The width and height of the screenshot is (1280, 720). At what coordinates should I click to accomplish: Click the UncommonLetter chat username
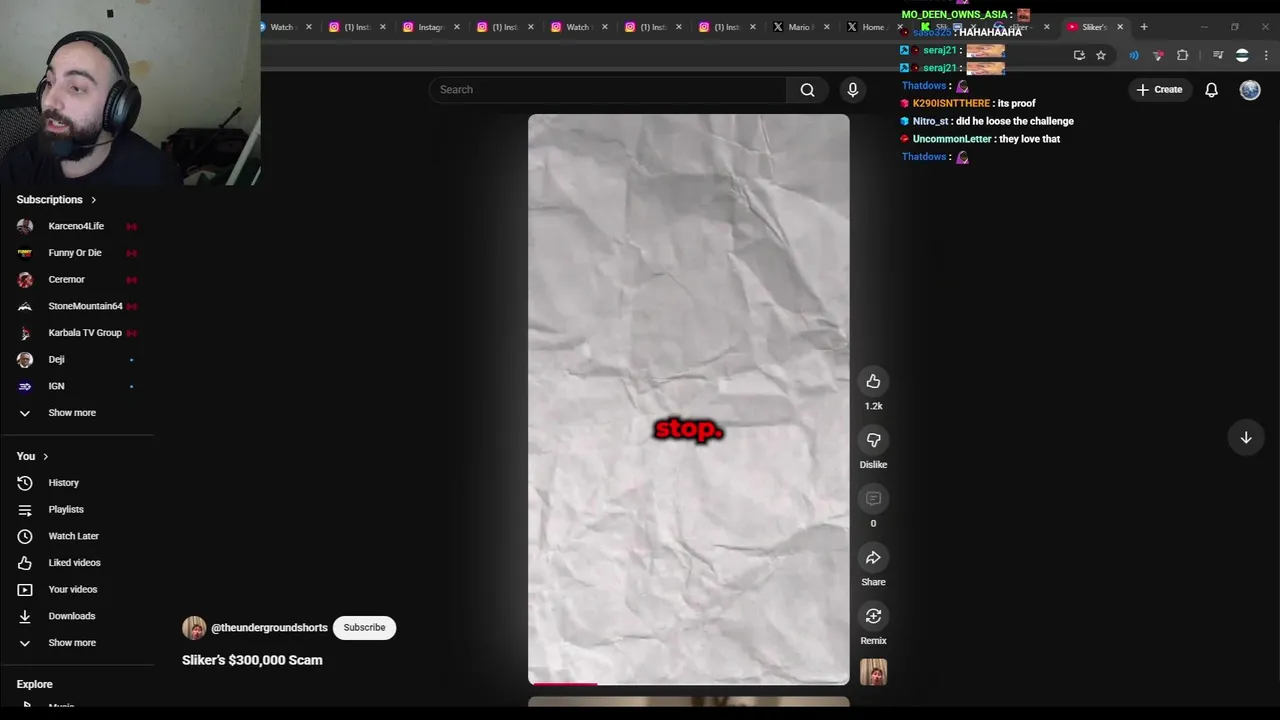pos(952,139)
